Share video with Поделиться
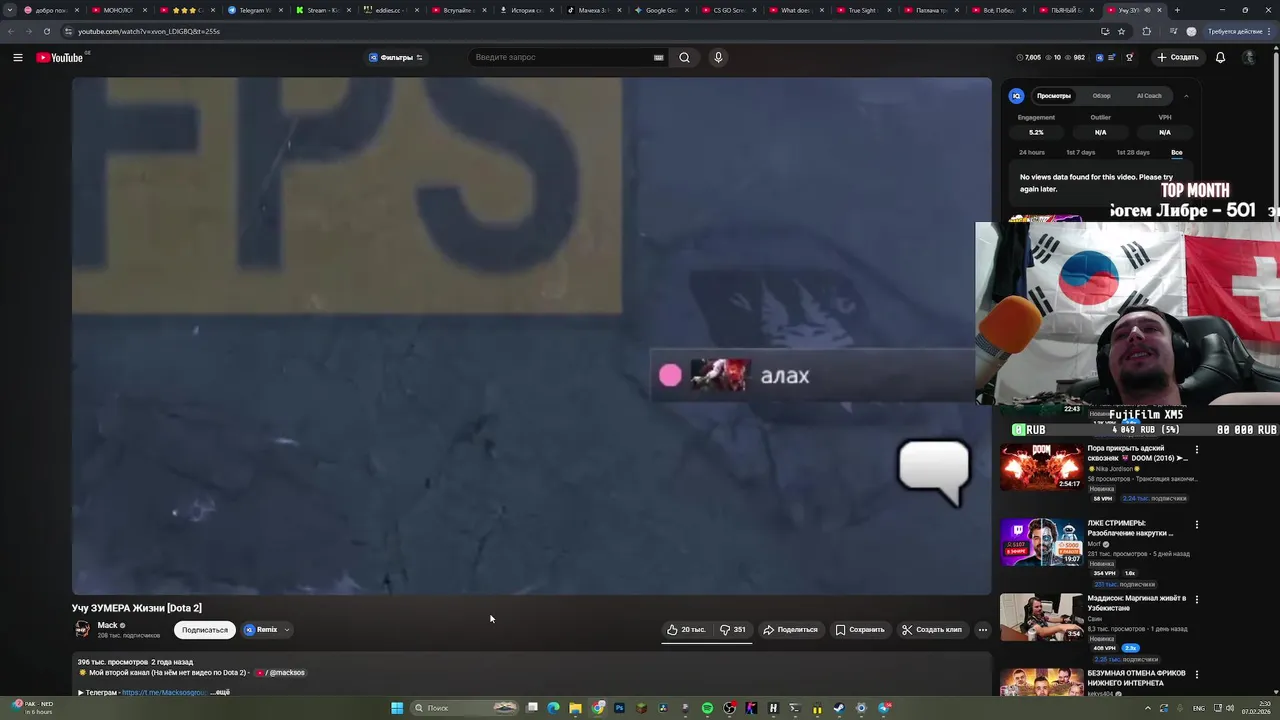The height and width of the screenshot is (720, 1280). (x=790, y=630)
